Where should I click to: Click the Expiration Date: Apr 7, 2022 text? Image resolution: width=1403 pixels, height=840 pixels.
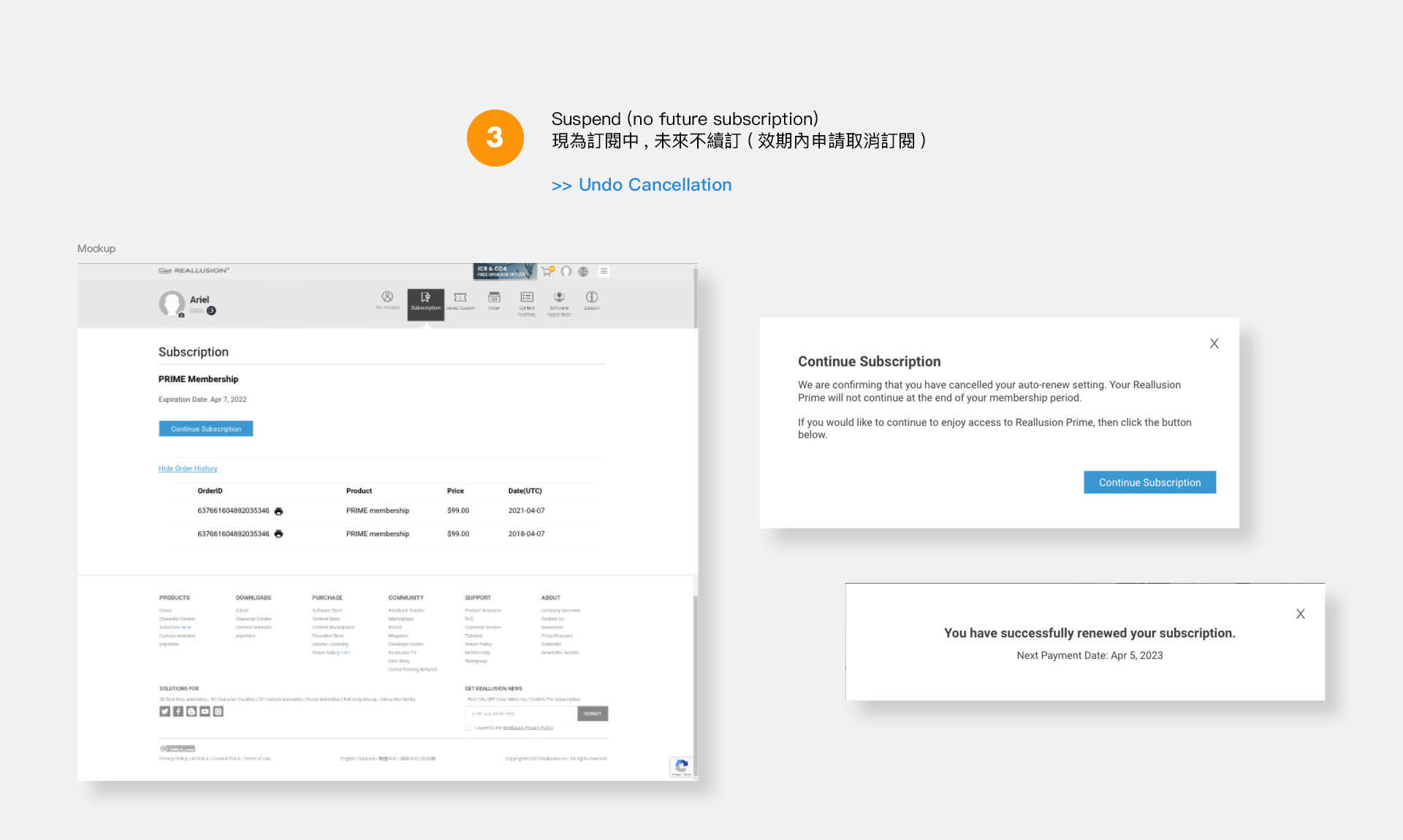(x=202, y=400)
